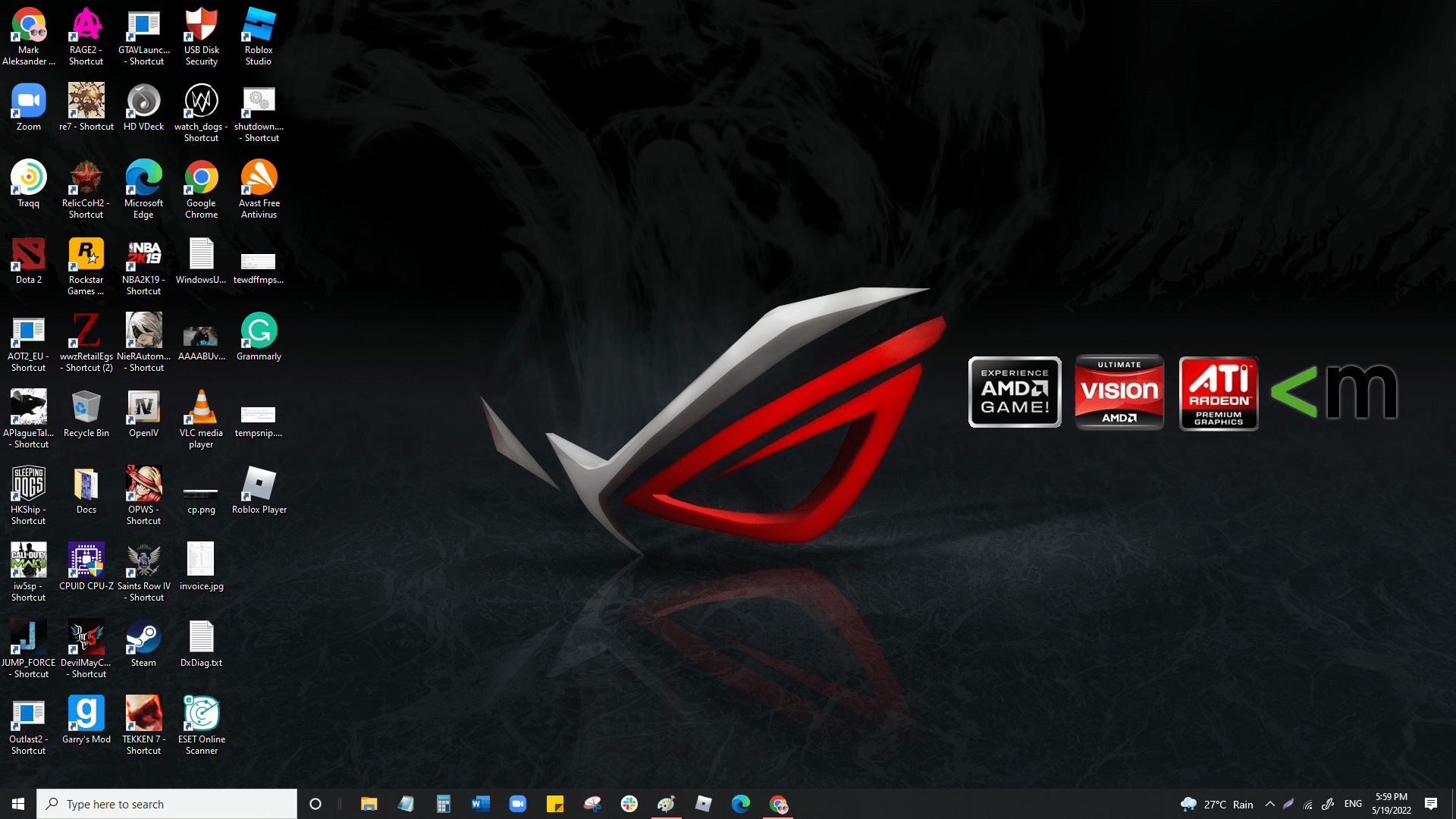Select the Dota 2 desktop icon
The image size is (1456, 819).
[x=29, y=261]
